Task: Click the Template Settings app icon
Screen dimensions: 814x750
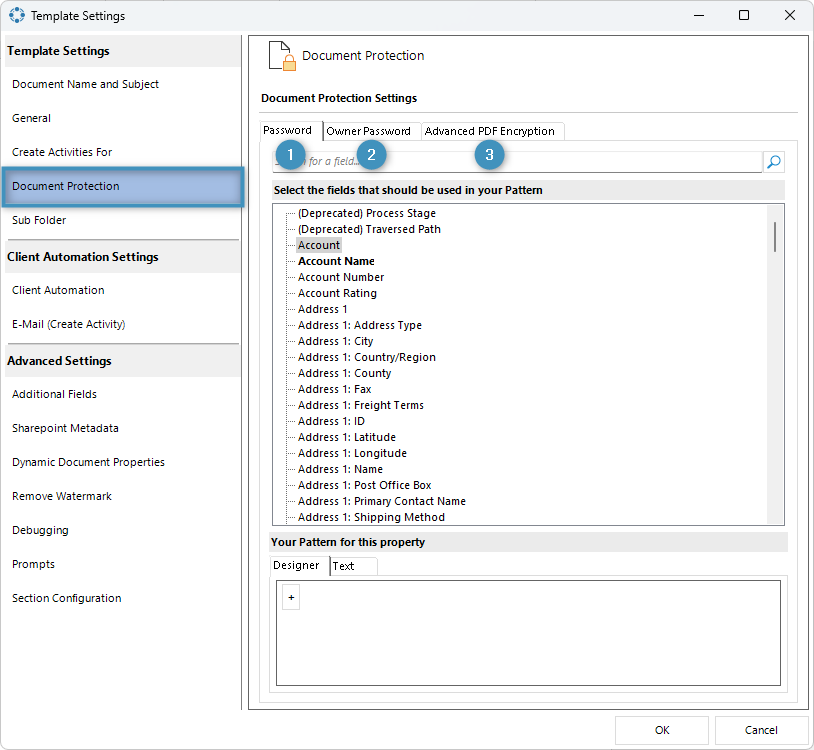Action: click(x=17, y=16)
